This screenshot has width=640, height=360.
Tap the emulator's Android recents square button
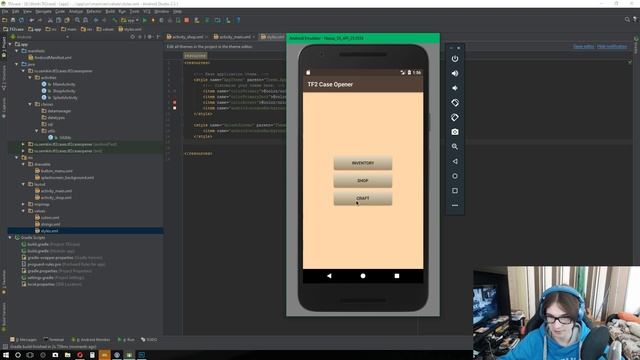click(397, 276)
